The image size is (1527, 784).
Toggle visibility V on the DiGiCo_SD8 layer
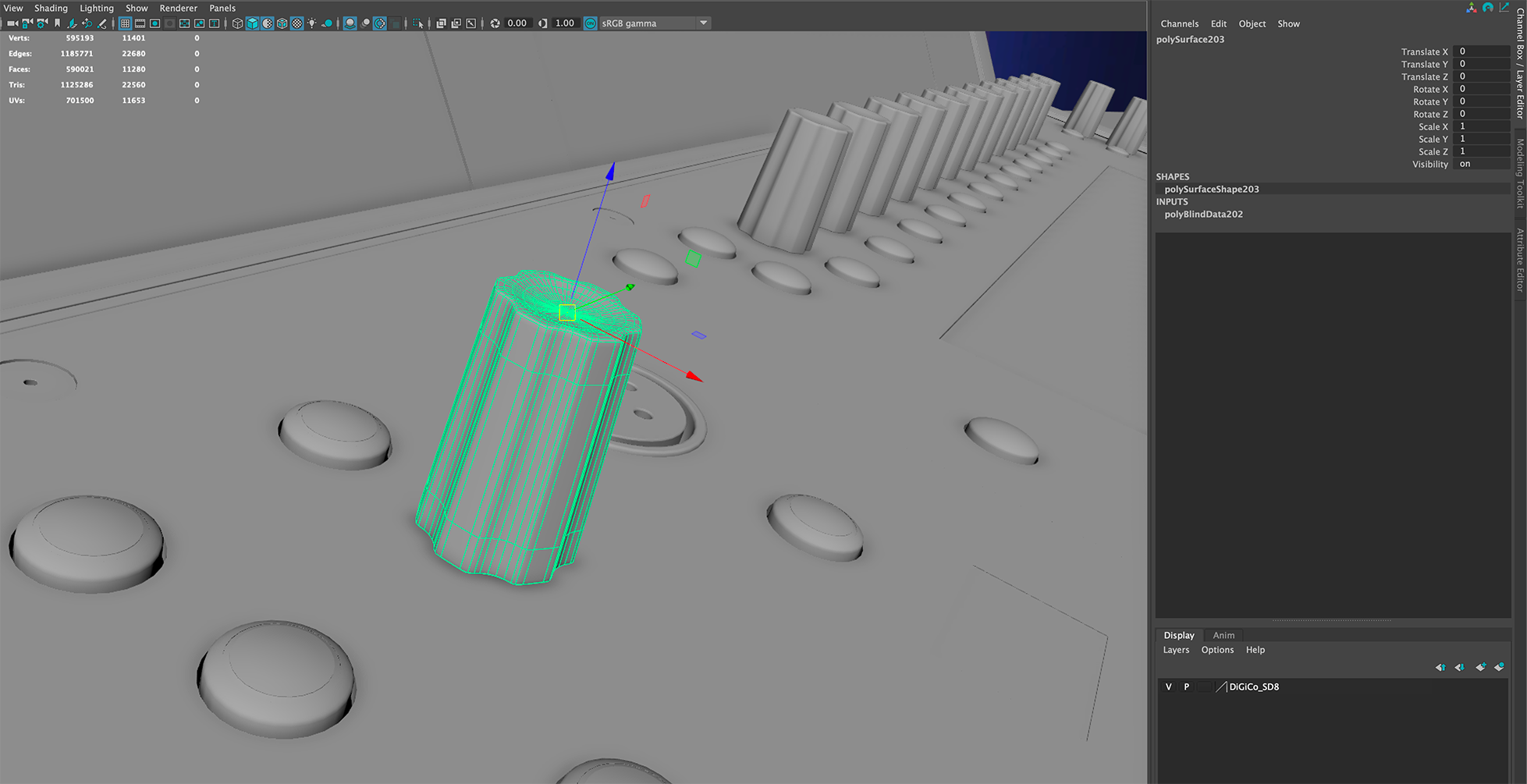tap(1168, 686)
